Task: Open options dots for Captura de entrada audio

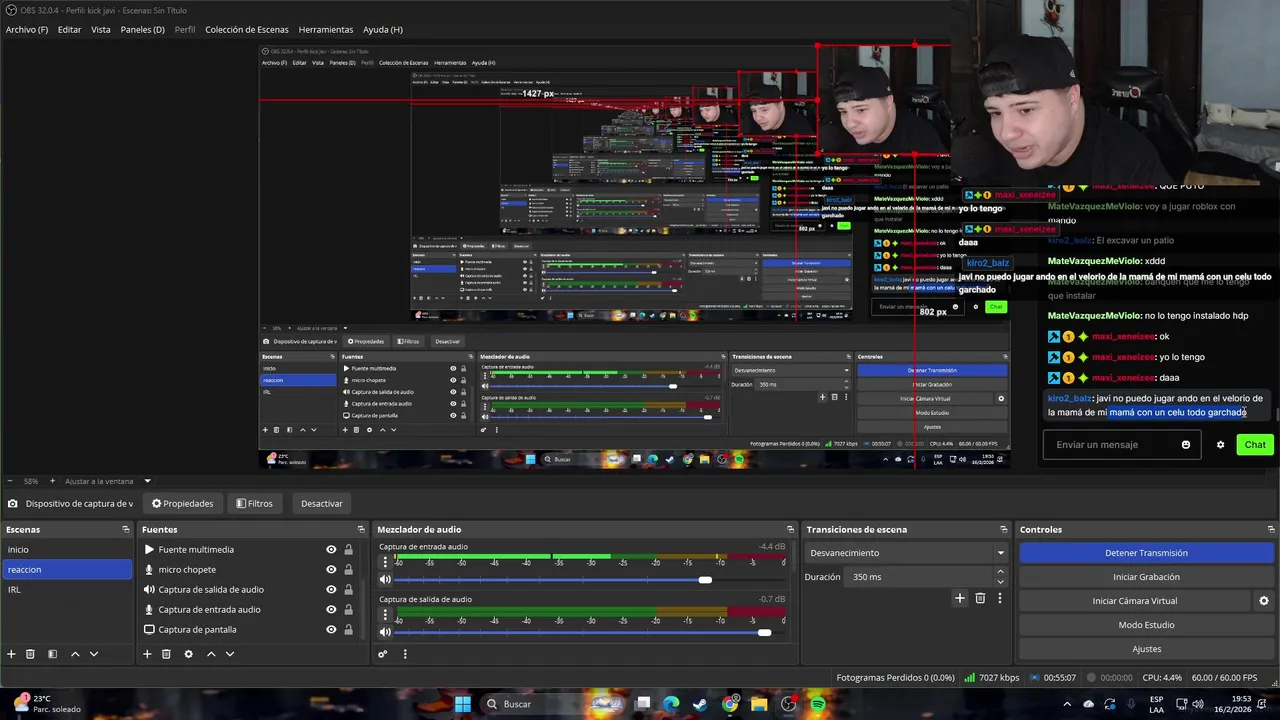Action: coord(385,562)
